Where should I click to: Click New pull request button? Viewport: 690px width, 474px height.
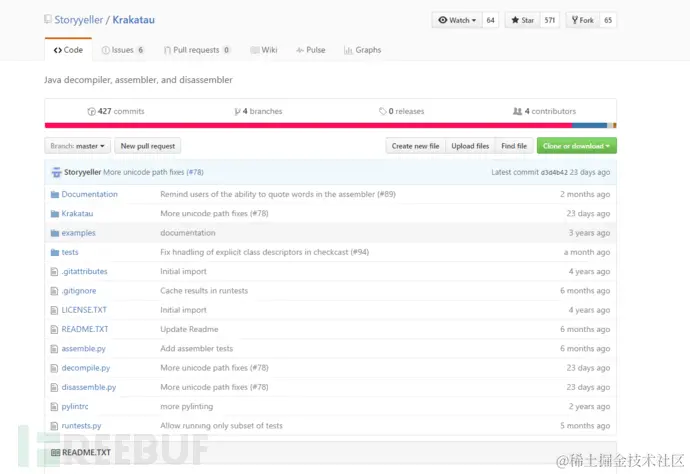(148, 146)
